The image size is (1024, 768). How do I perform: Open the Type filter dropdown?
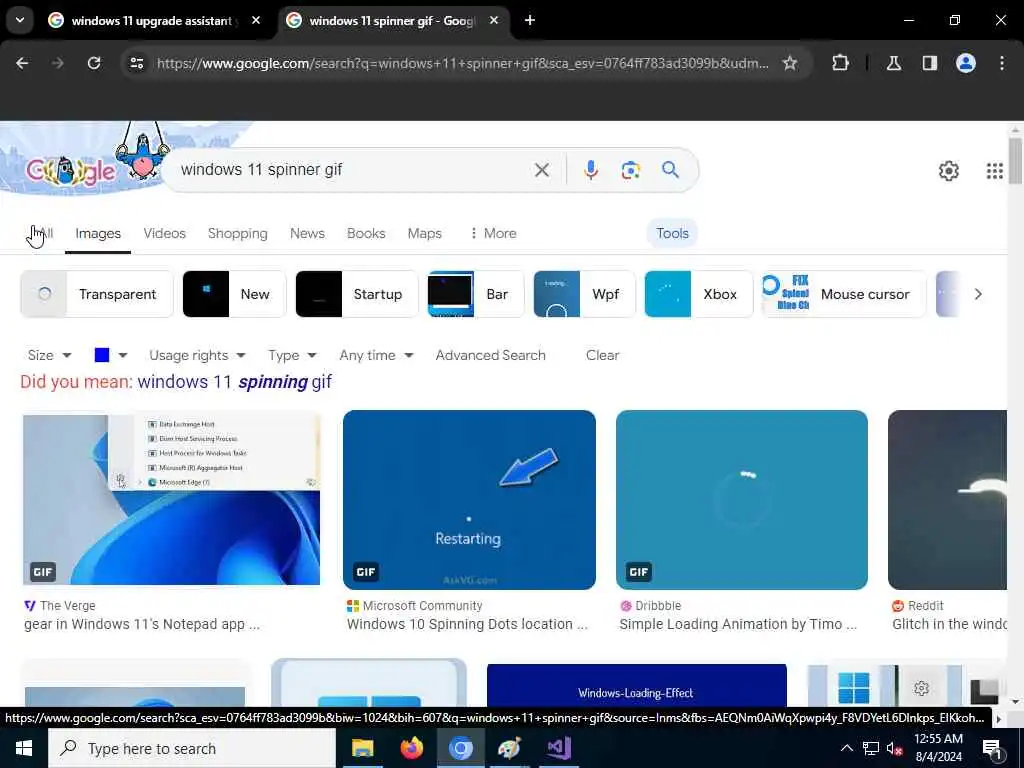click(x=292, y=355)
